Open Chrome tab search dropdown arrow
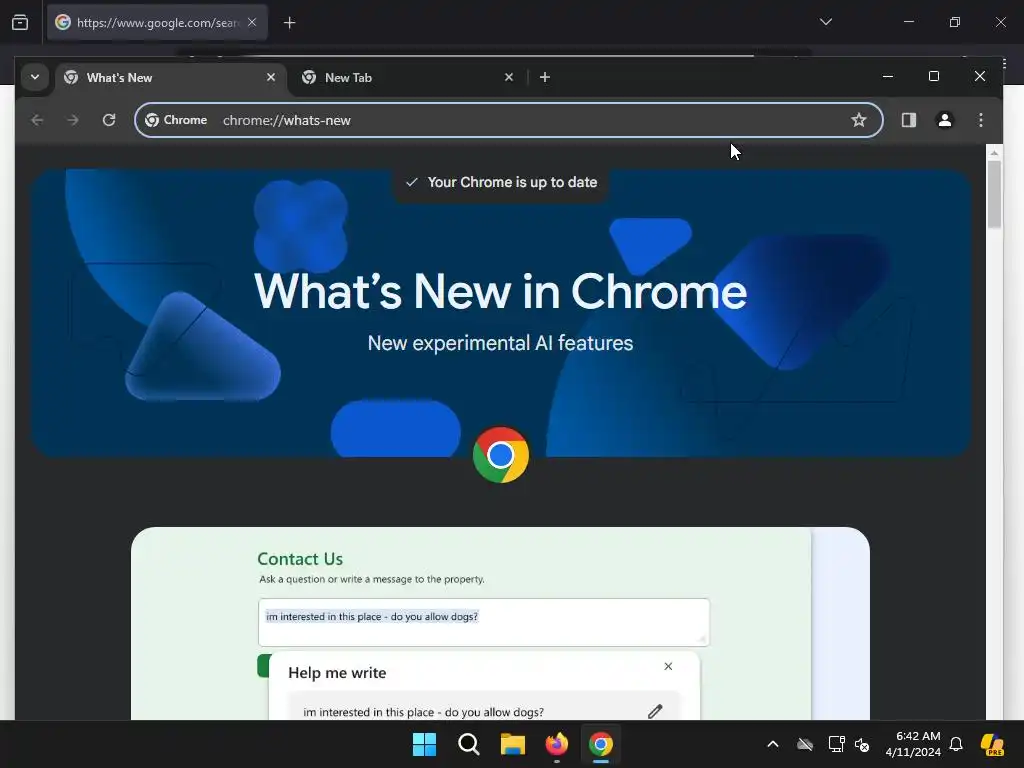The image size is (1024, 768). pyautogui.click(x=35, y=77)
